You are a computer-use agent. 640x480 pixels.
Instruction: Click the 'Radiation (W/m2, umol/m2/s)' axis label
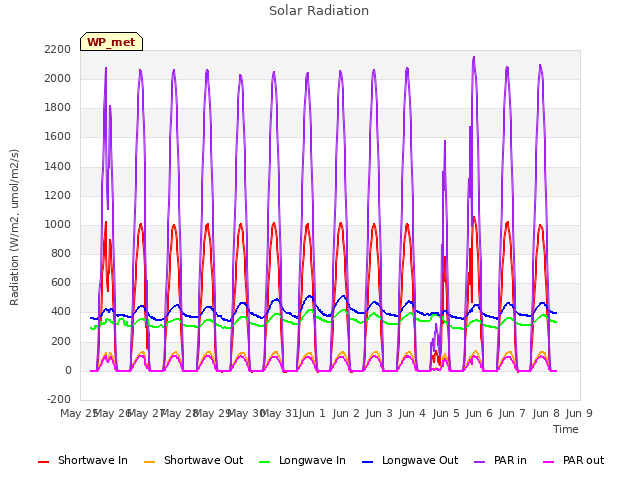[14, 227]
